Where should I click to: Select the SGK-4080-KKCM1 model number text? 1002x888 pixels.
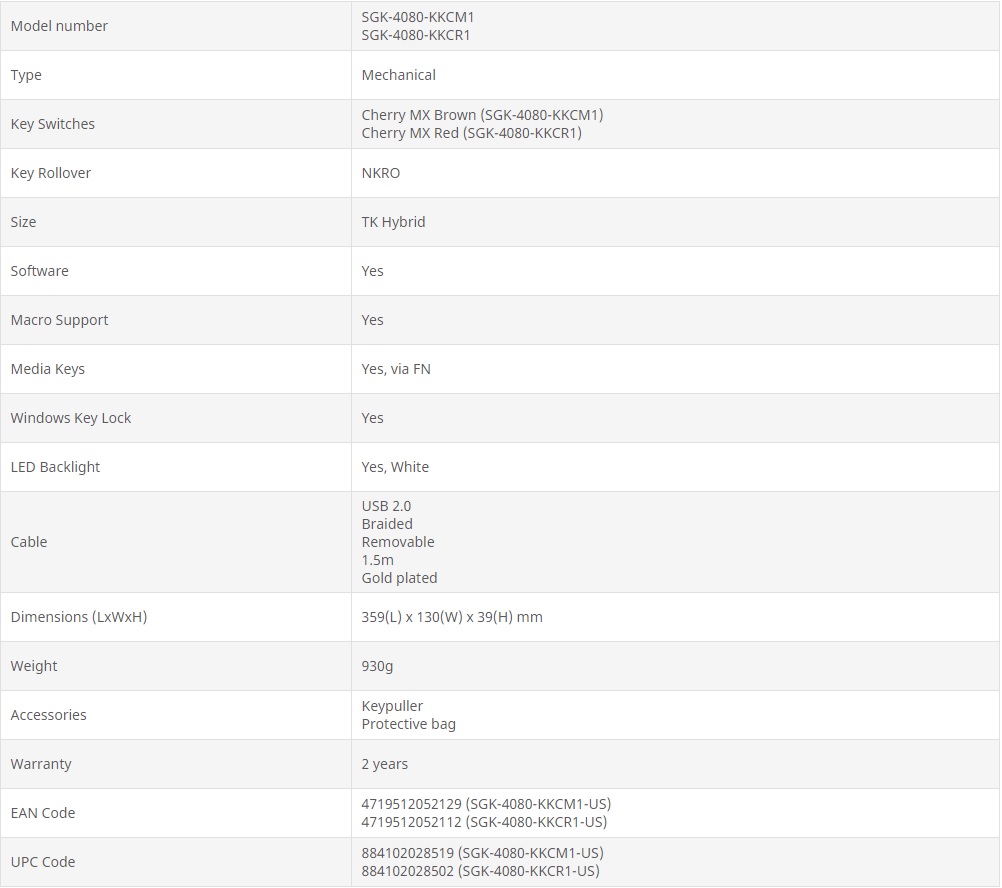pyautogui.click(x=416, y=17)
